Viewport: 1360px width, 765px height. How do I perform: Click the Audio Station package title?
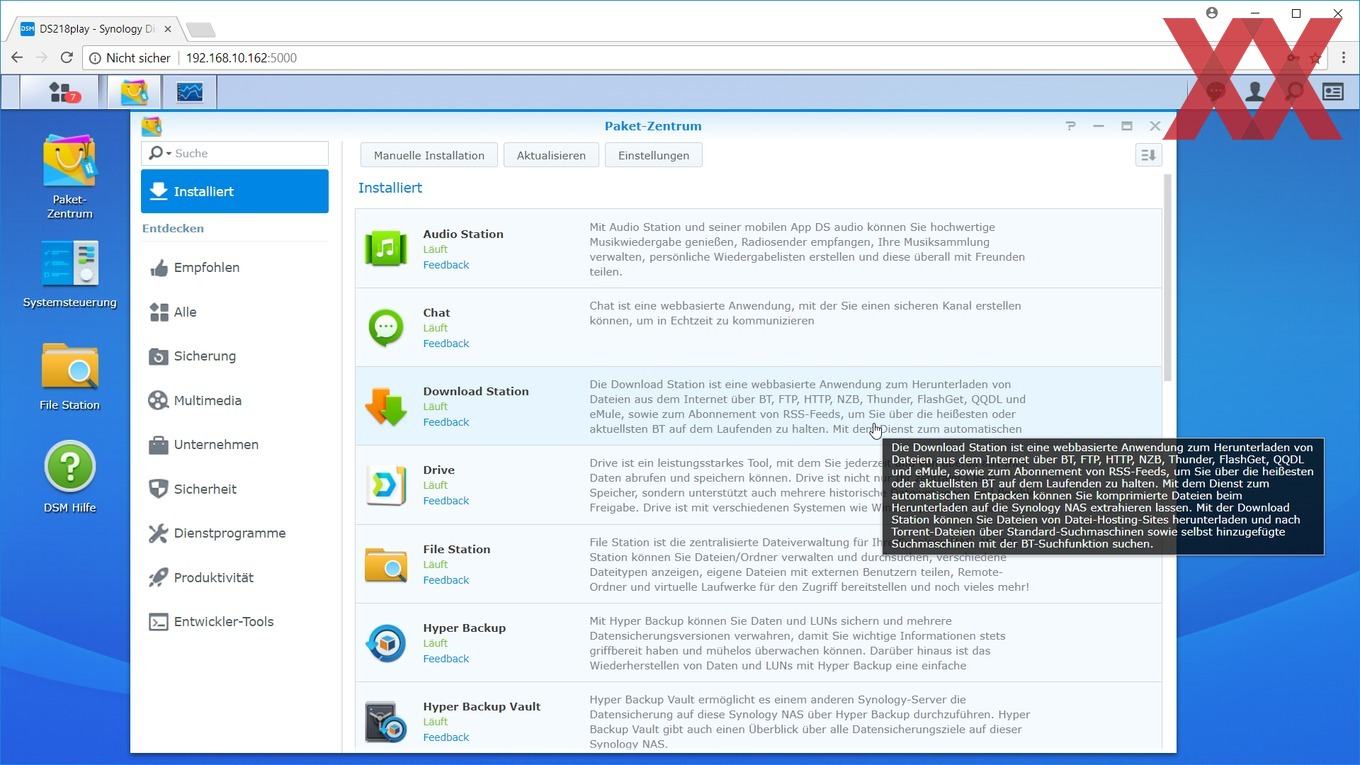(x=463, y=234)
